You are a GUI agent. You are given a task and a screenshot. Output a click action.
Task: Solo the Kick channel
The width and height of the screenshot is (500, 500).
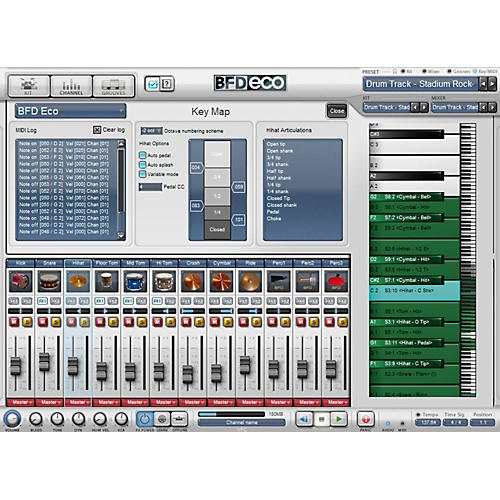coord(27,322)
